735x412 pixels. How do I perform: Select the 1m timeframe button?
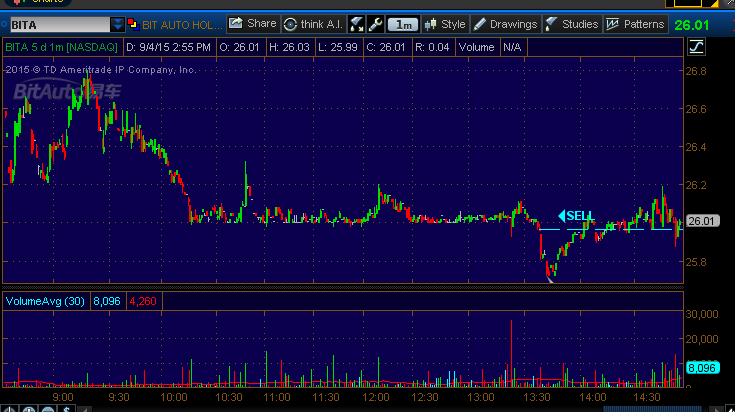click(403, 23)
